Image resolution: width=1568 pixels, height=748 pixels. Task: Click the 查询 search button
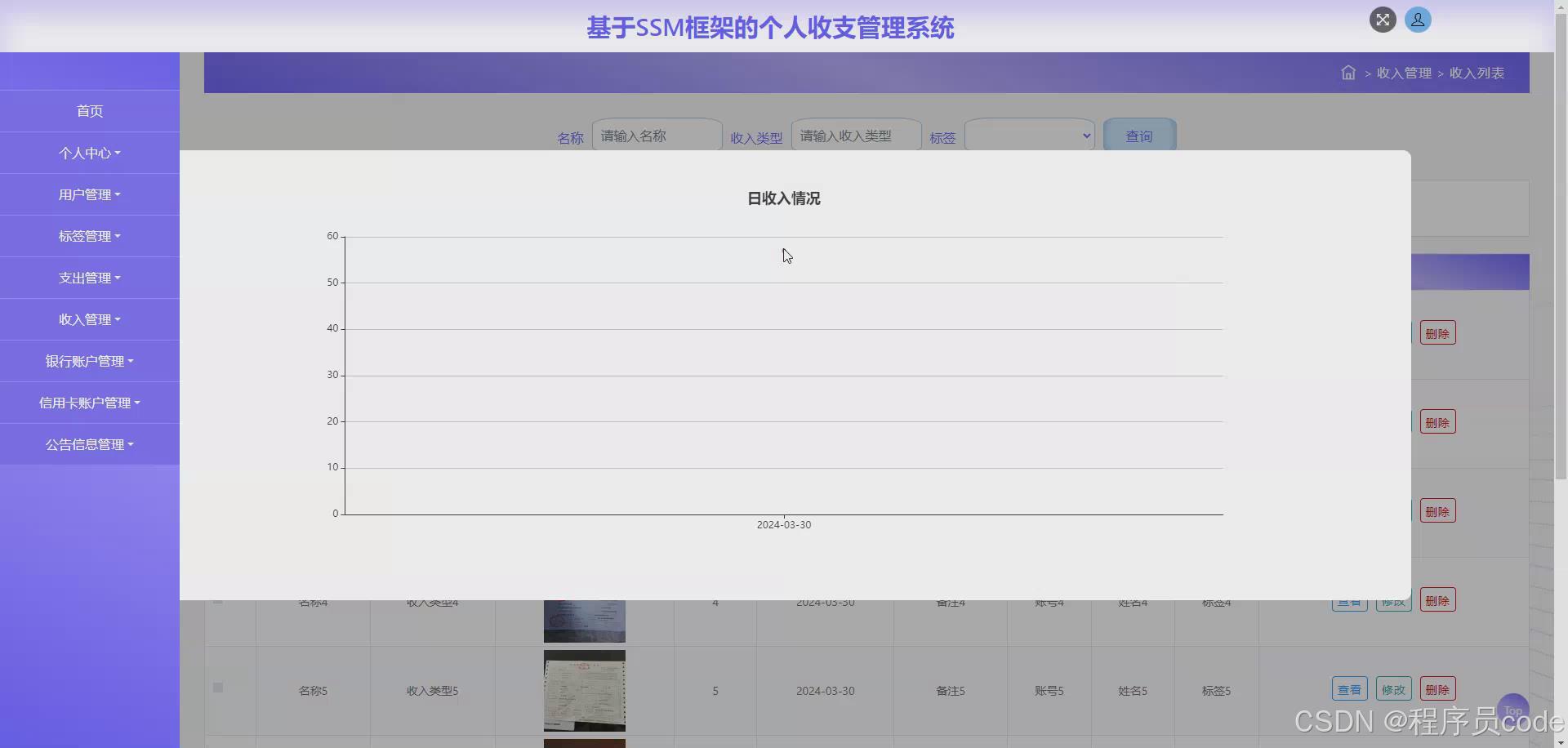click(1138, 136)
